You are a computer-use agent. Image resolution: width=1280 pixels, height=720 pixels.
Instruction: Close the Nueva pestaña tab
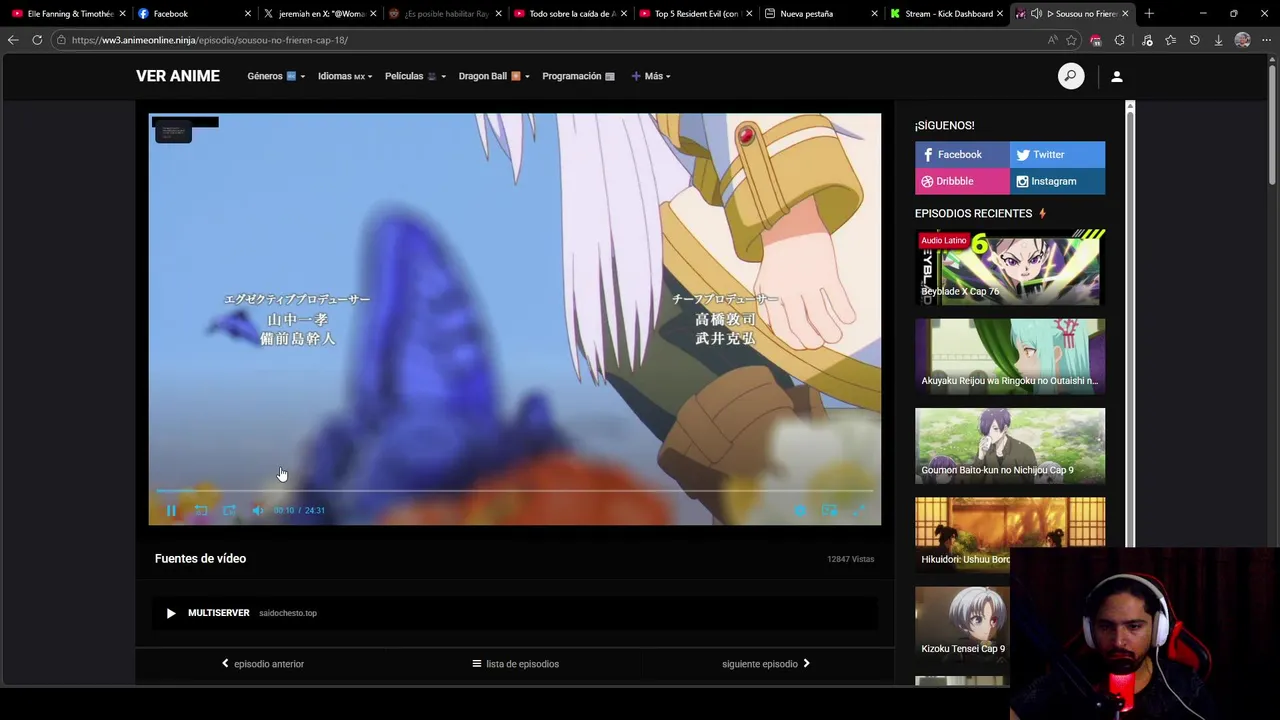874,14
